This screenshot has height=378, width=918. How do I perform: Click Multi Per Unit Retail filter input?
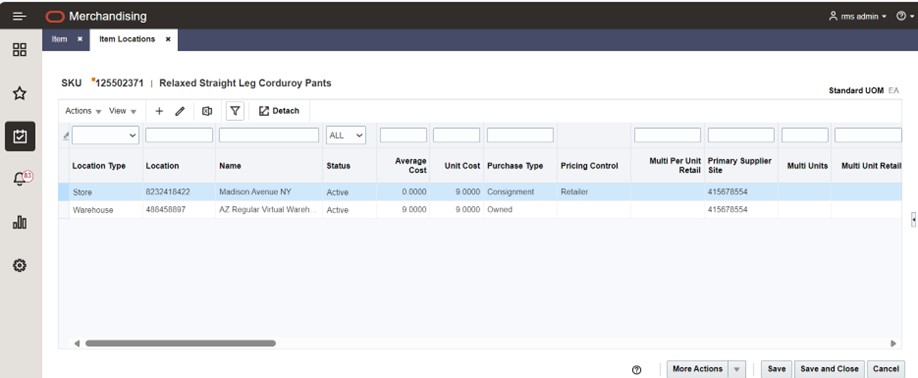point(667,135)
